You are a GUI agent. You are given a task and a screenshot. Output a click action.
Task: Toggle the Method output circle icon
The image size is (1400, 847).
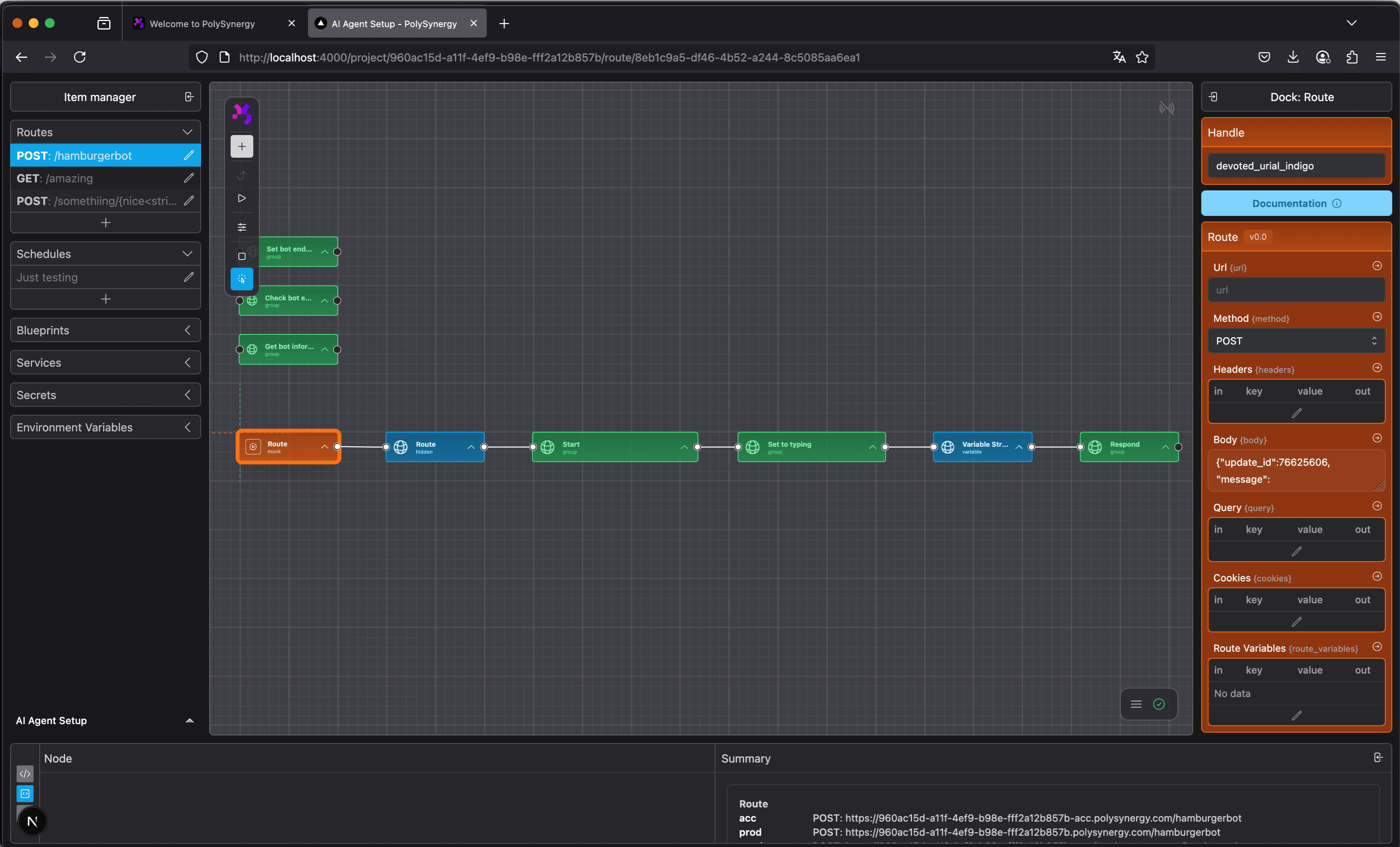pos(1377,317)
